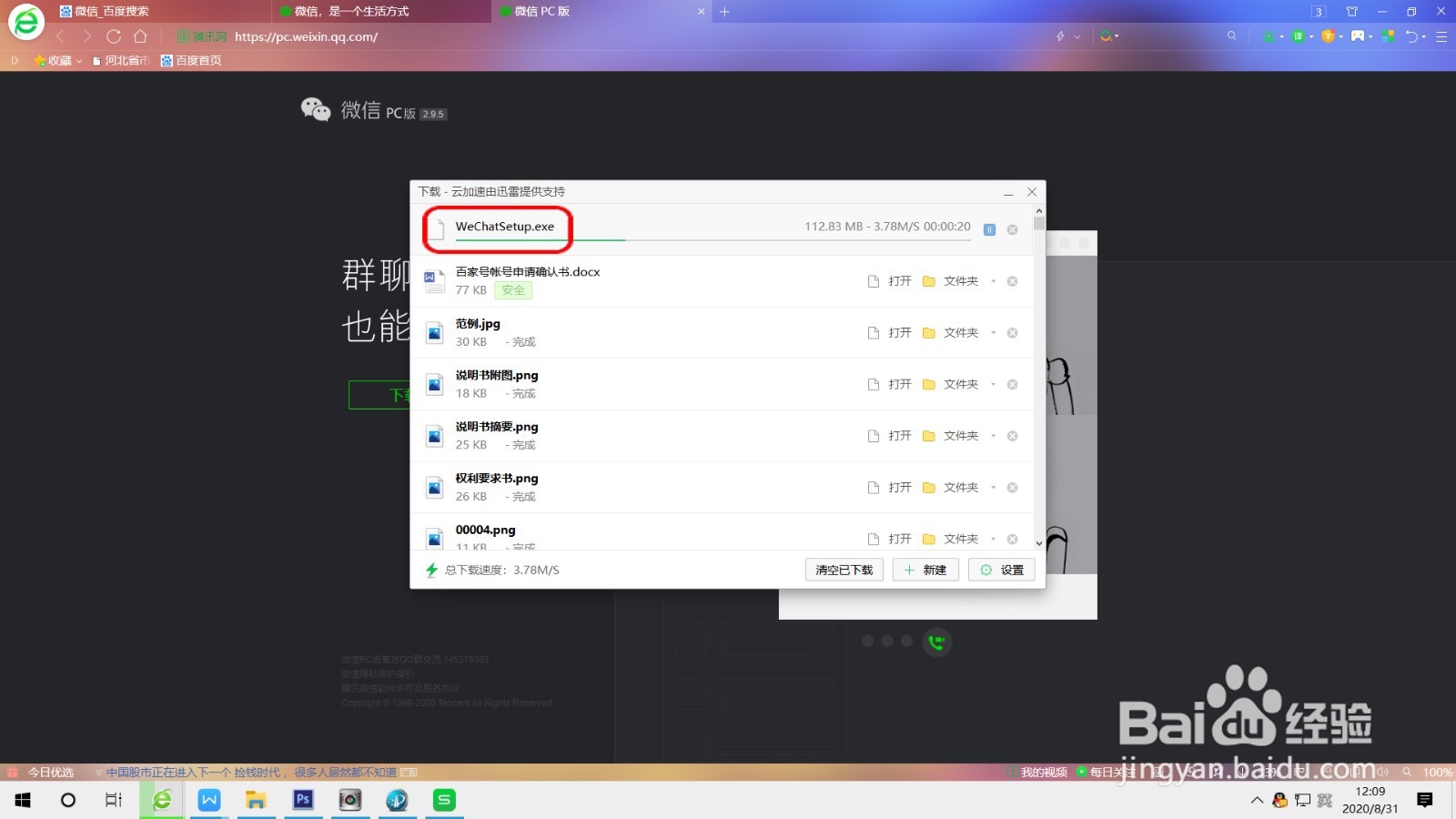Open the translate 译 extension

[x=1299, y=36]
